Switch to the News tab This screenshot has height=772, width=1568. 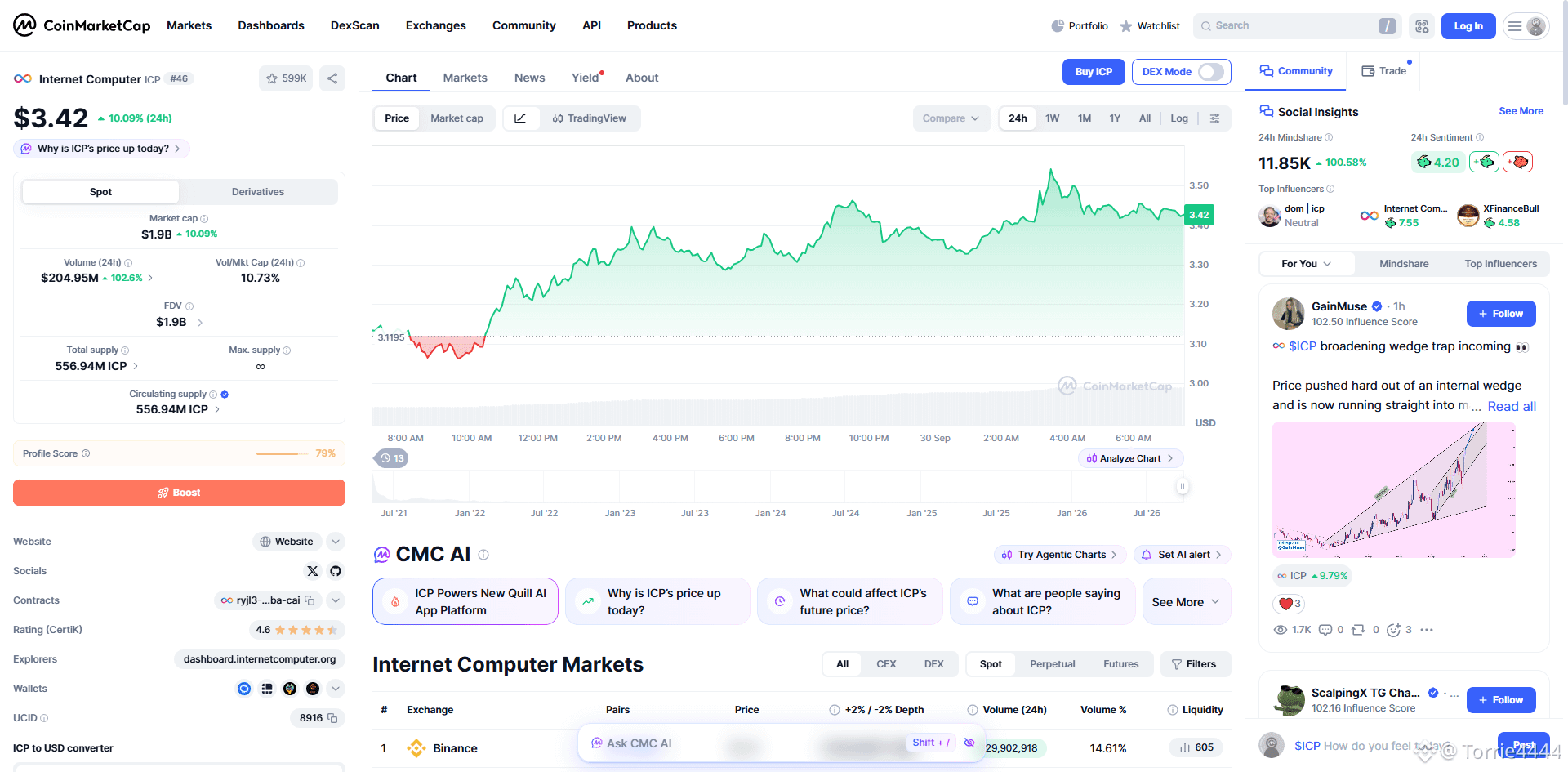pyautogui.click(x=529, y=78)
